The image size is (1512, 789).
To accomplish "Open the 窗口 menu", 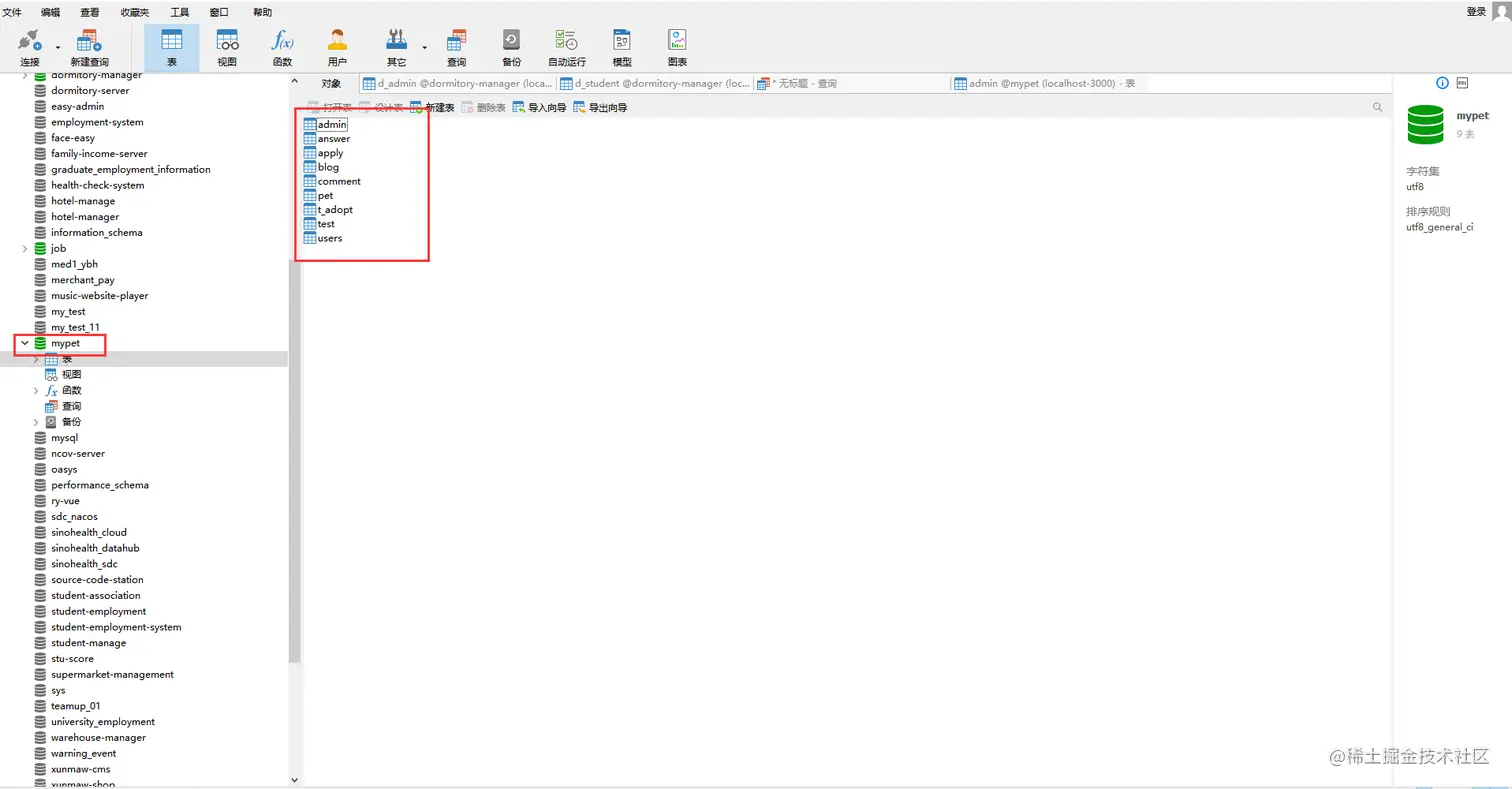I will [x=219, y=12].
